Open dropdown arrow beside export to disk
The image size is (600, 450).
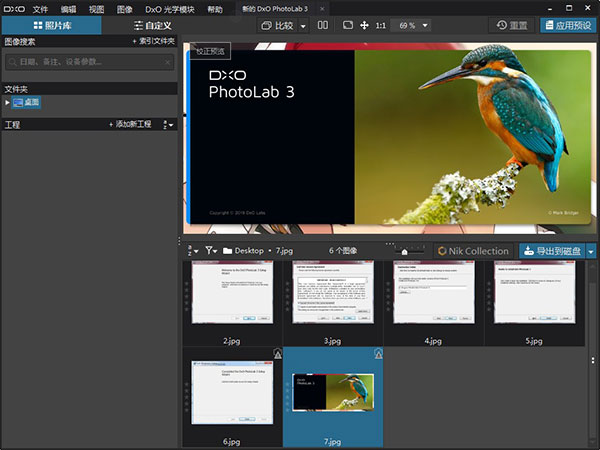click(591, 250)
